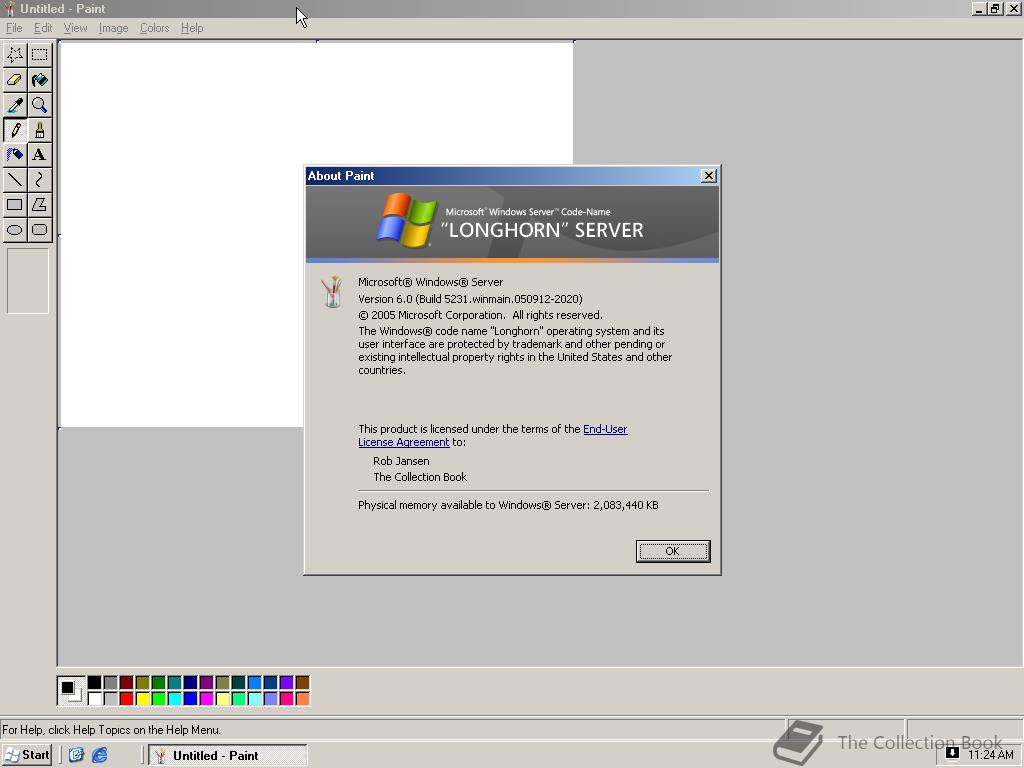Pick the dark red color swatch
This screenshot has height=768, width=1024.
coord(127,682)
